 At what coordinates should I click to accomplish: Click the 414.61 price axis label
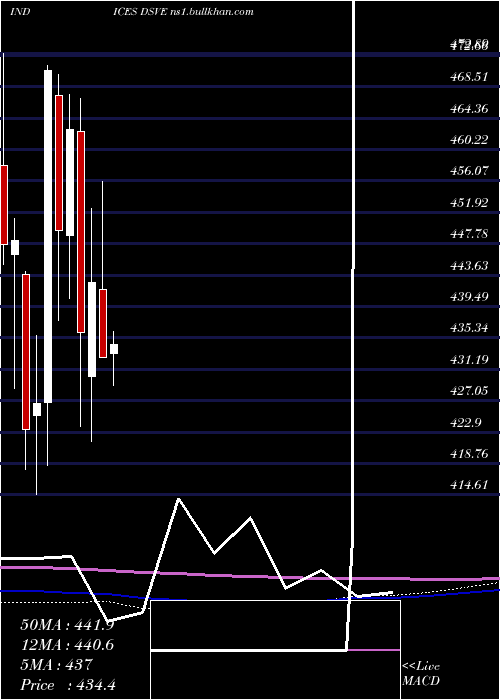coord(469,485)
